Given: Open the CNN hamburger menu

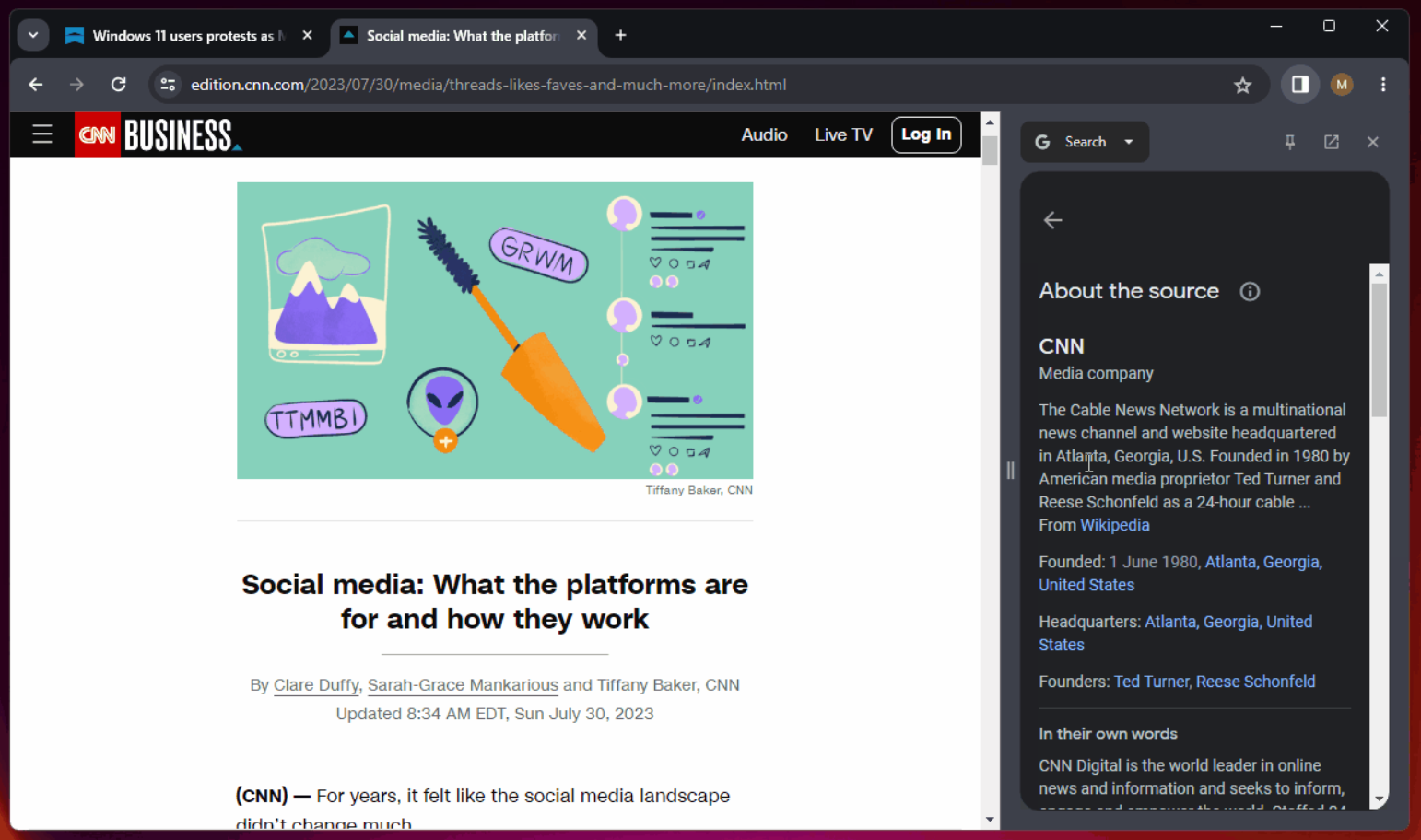Looking at the screenshot, I should (x=42, y=134).
